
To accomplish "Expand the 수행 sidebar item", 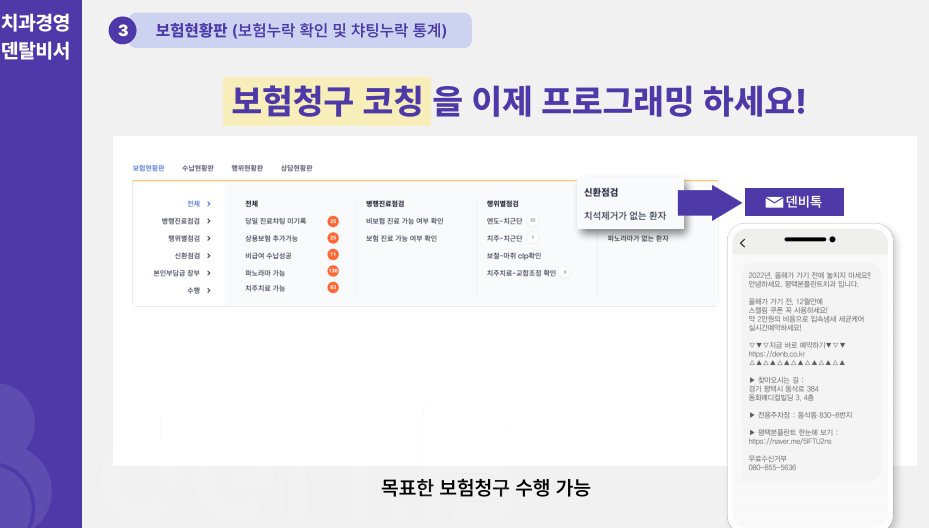I will 208,290.
